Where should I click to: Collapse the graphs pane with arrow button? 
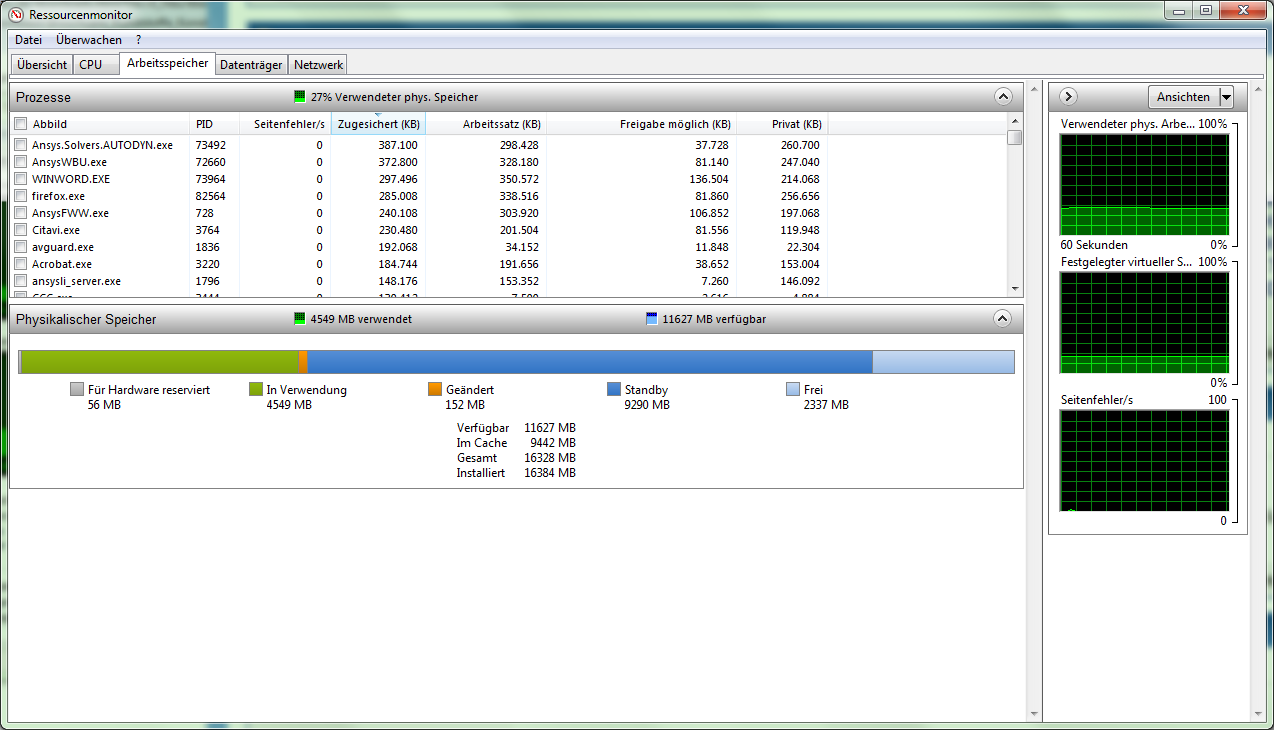click(x=1068, y=96)
